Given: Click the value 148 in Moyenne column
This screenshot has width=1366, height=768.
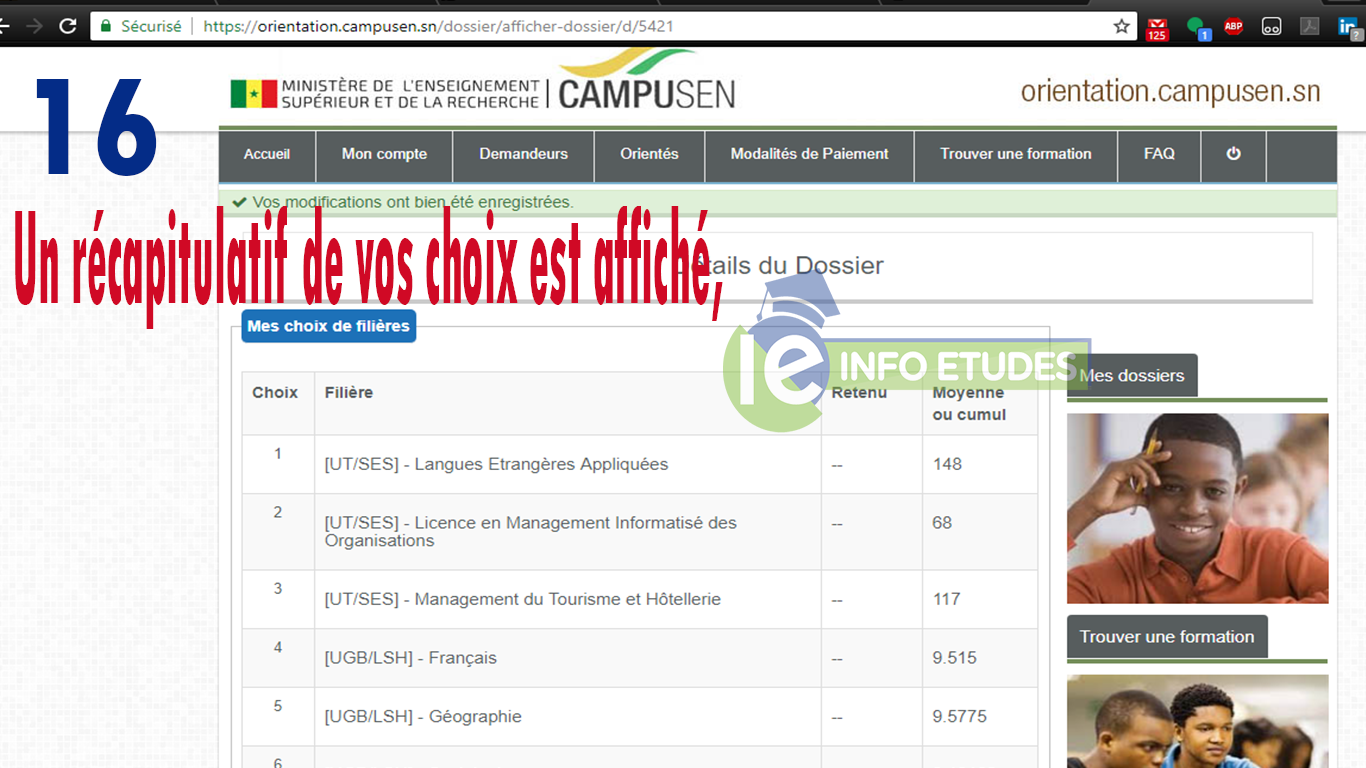Looking at the screenshot, I should 947,464.
